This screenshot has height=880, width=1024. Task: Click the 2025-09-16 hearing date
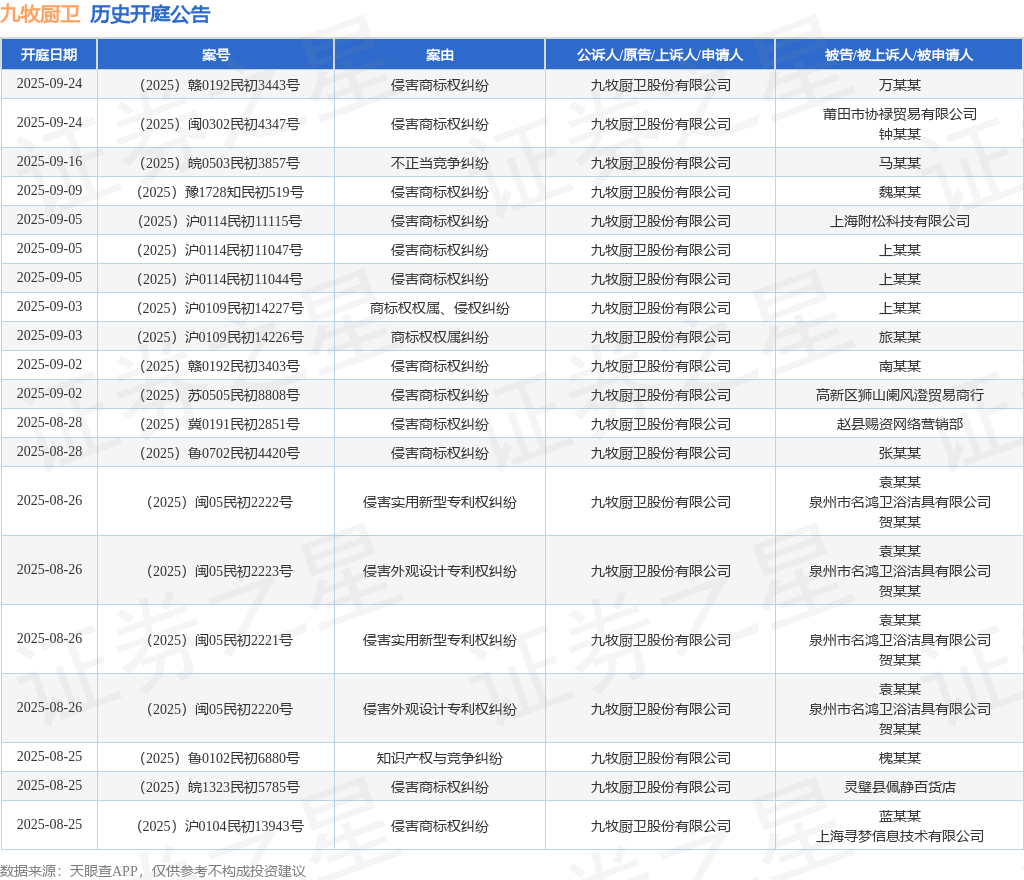click(49, 161)
